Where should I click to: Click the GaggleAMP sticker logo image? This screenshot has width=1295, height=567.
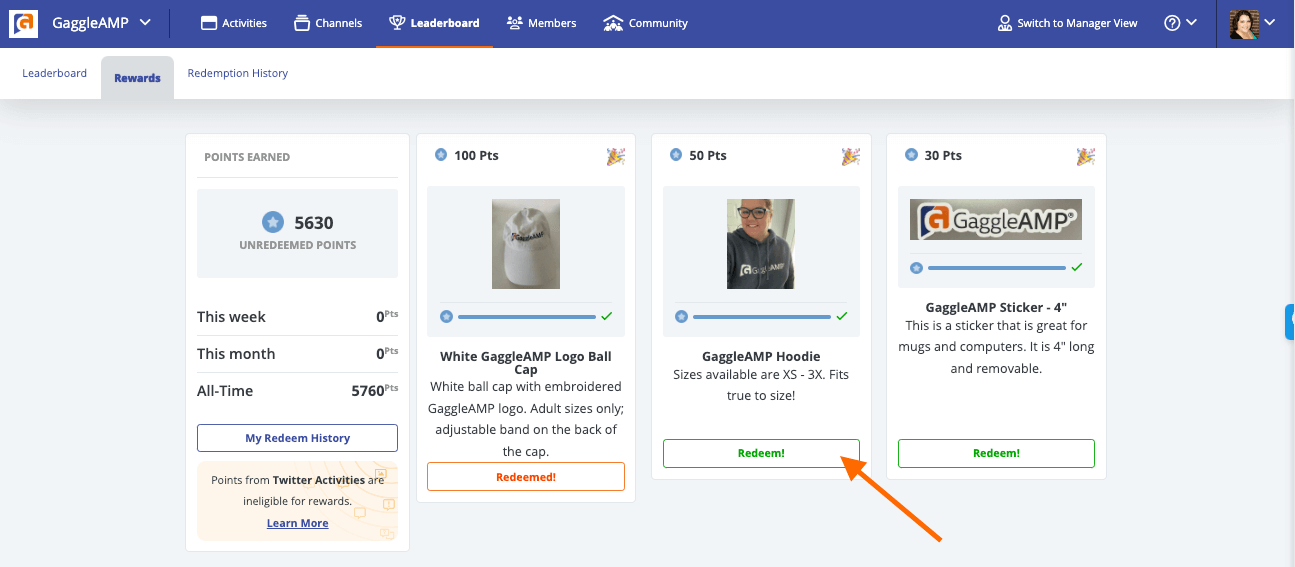coord(996,220)
